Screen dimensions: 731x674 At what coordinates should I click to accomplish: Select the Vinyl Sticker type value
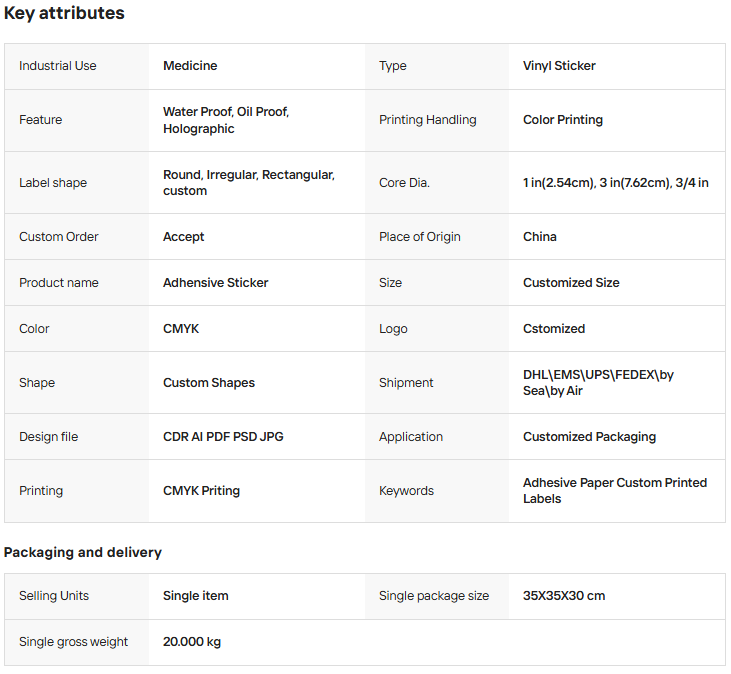[x=559, y=66]
